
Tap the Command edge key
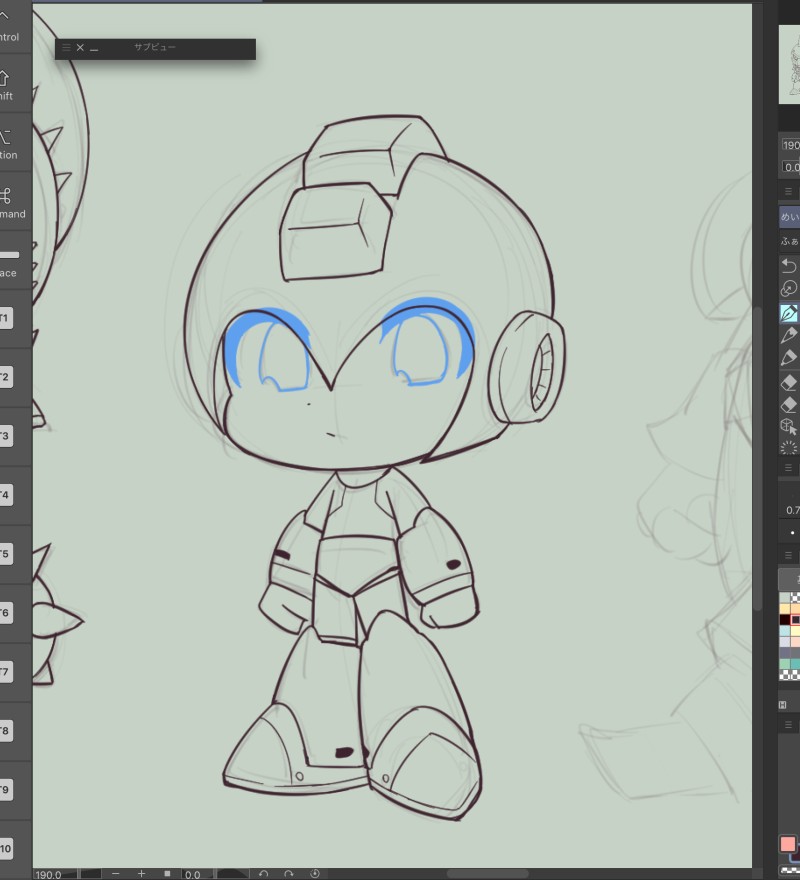tap(15, 201)
